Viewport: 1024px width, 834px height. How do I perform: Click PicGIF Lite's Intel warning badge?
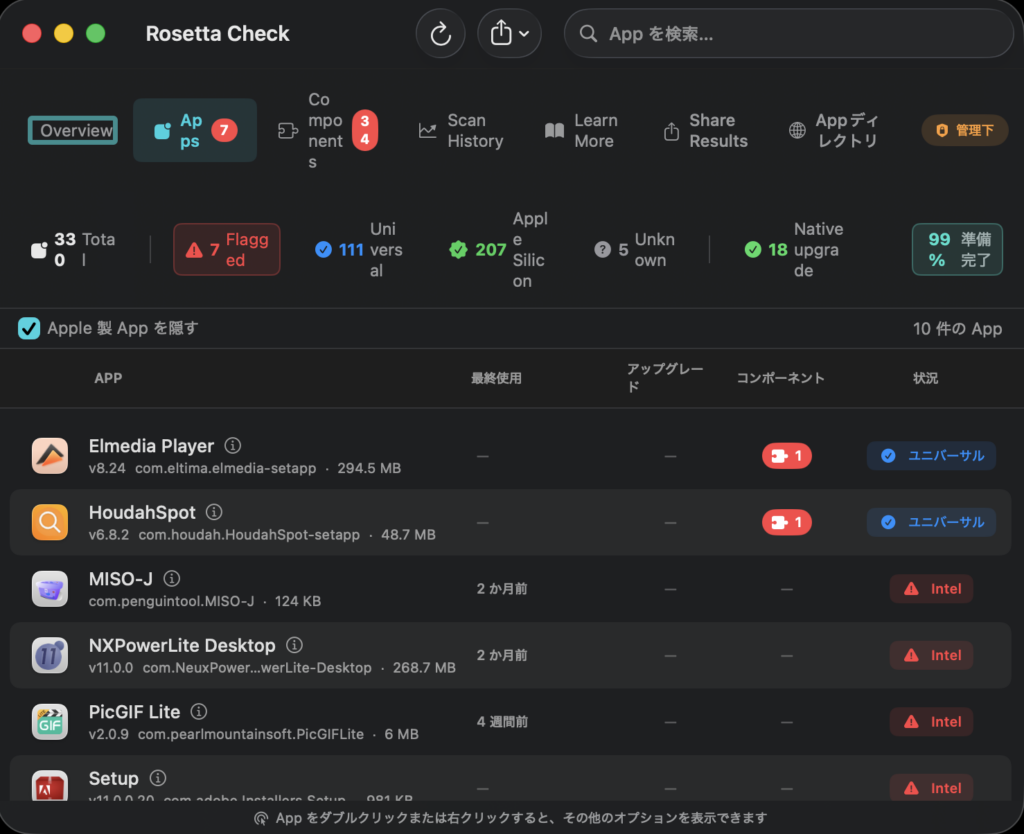tap(931, 722)
